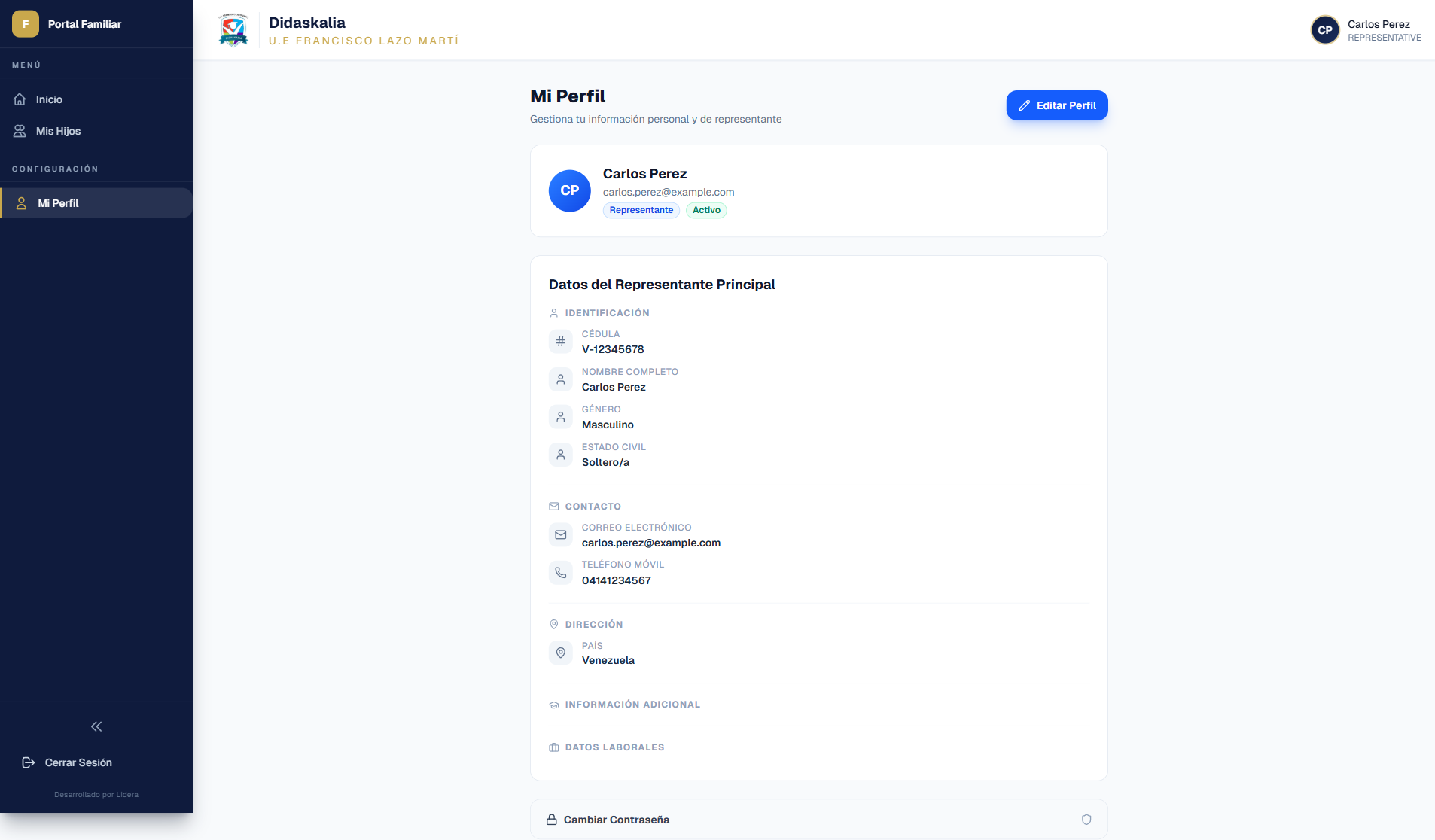This screenshot has width=1435, height=840.
Task: Click the Venezuela country value
Action: click(x=608, y=660)
